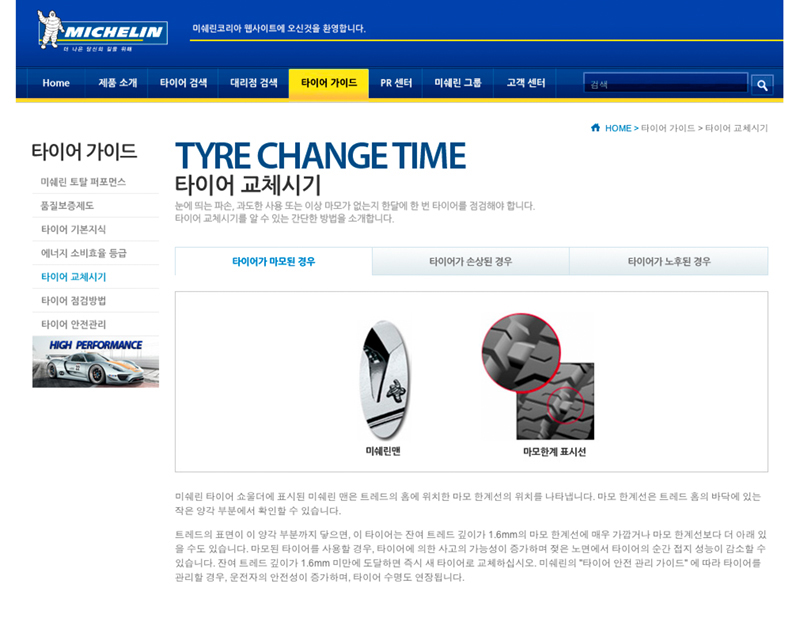Switch to 타이어가 손상된 경우 tab
Screen dimensions: 800x629
point(470,261)
